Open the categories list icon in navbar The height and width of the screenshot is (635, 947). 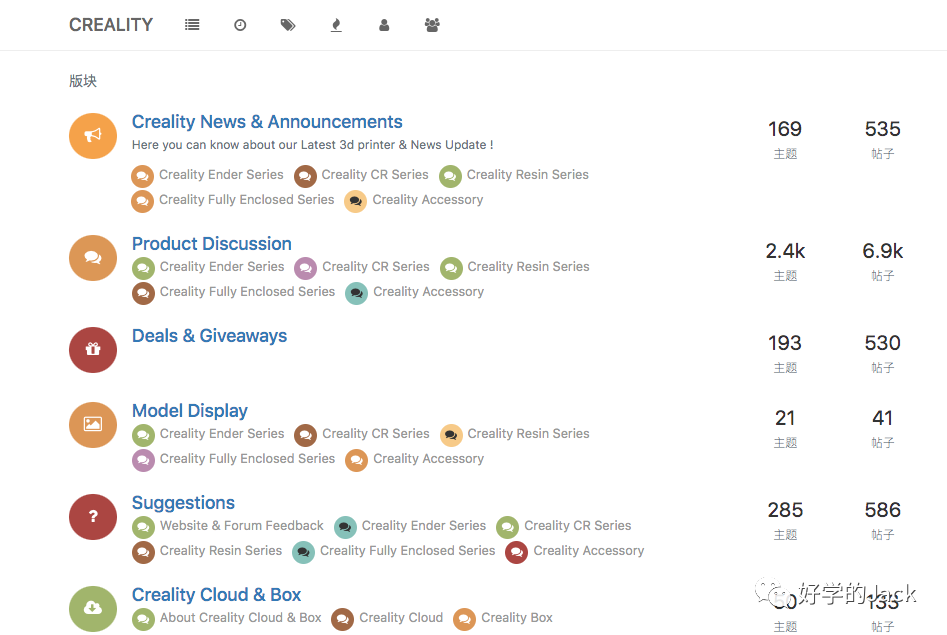pos(192,25)
